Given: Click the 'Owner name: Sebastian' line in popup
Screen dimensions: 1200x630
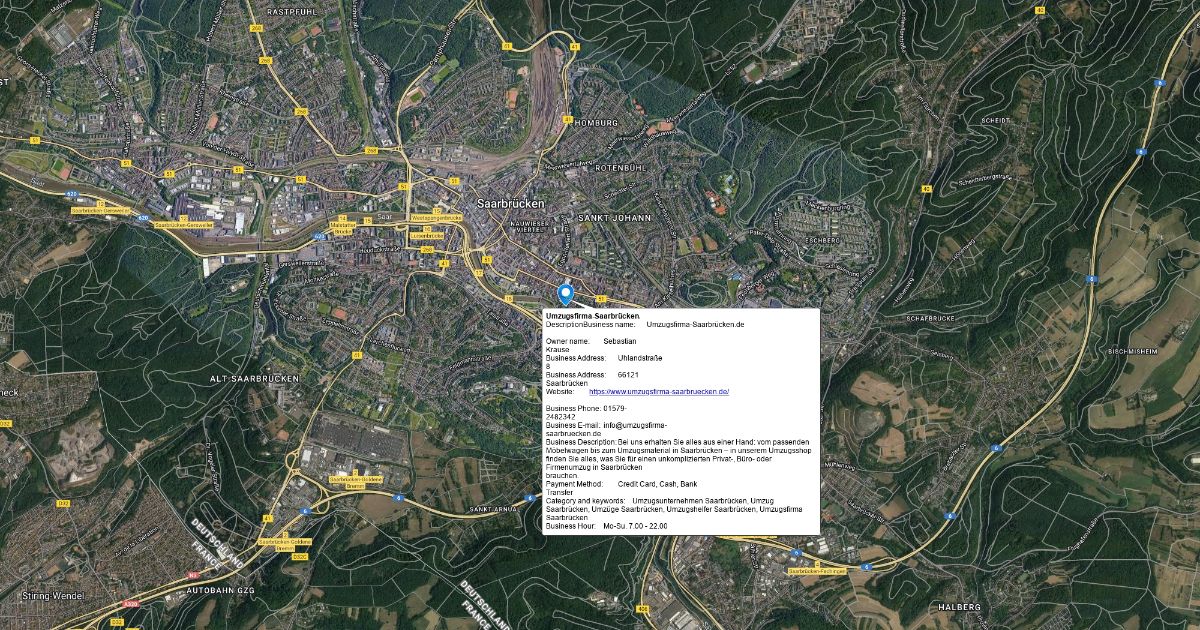Looking at the screenshot, I should [592, 342].
